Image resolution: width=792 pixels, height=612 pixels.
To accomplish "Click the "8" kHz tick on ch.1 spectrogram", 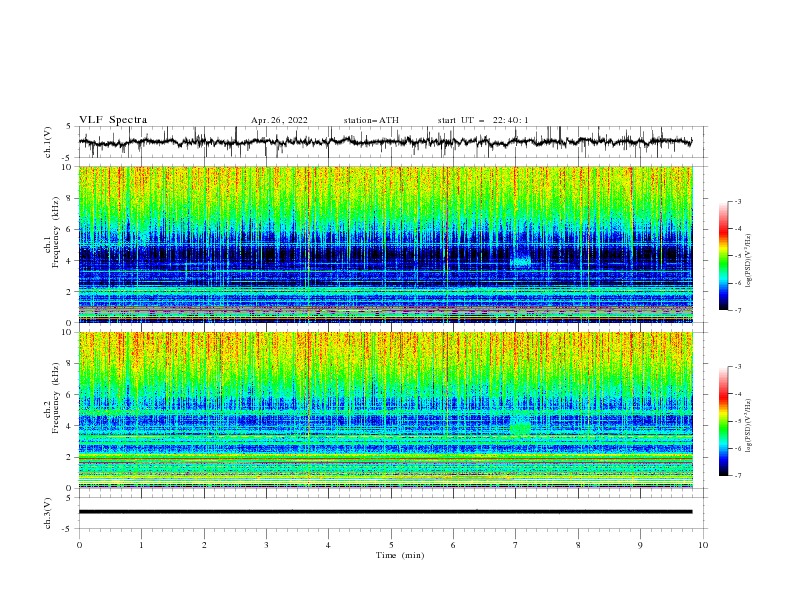I will (x=70, y=198).
